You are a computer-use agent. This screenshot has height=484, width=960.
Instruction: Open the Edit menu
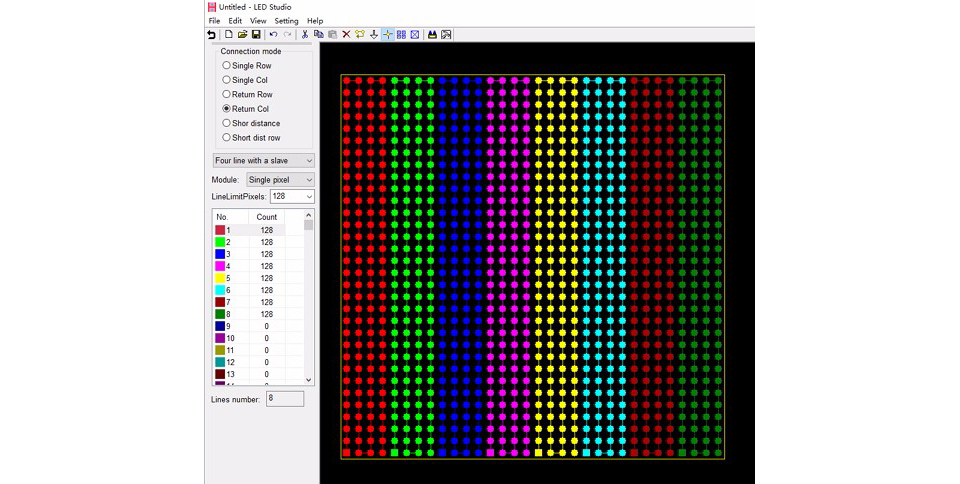click(235, 21)
